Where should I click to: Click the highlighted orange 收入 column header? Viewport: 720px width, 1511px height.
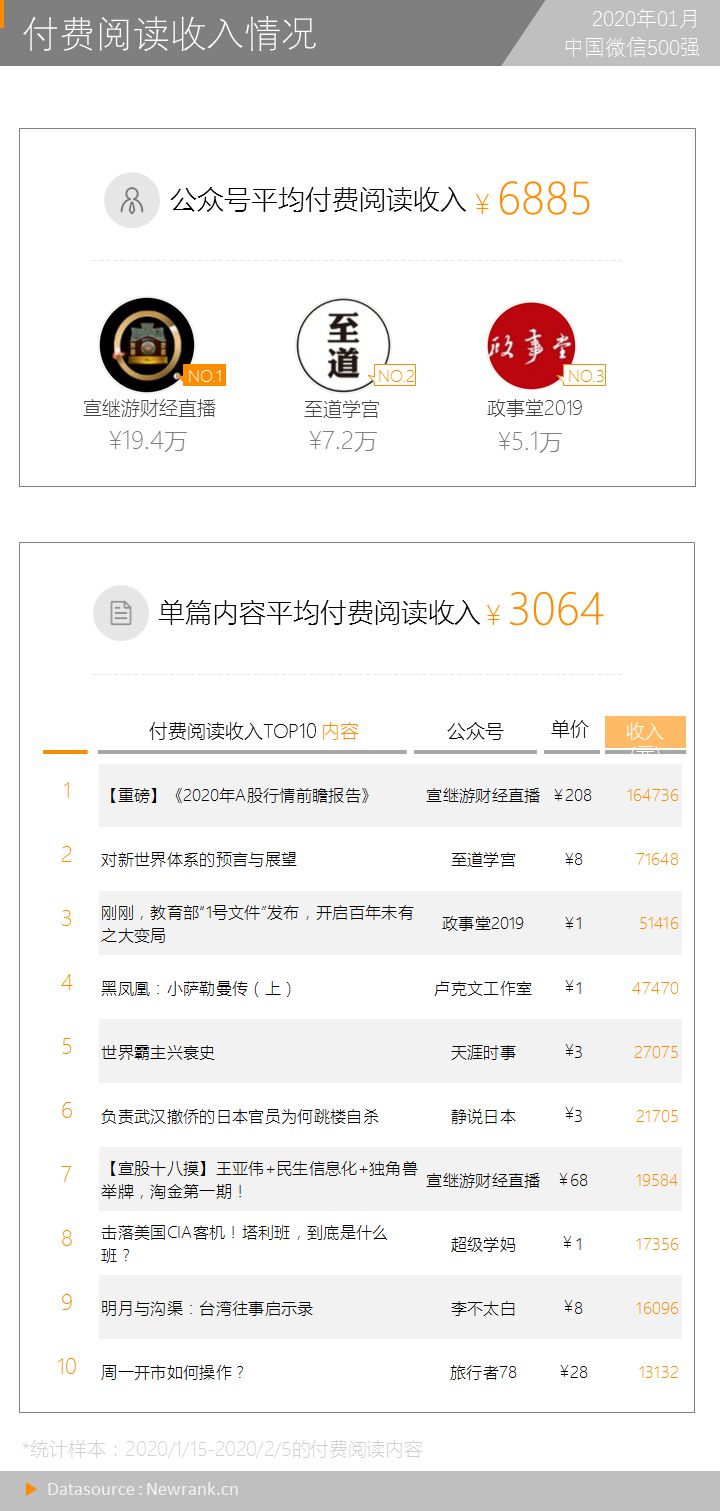[x=645, y=732]
